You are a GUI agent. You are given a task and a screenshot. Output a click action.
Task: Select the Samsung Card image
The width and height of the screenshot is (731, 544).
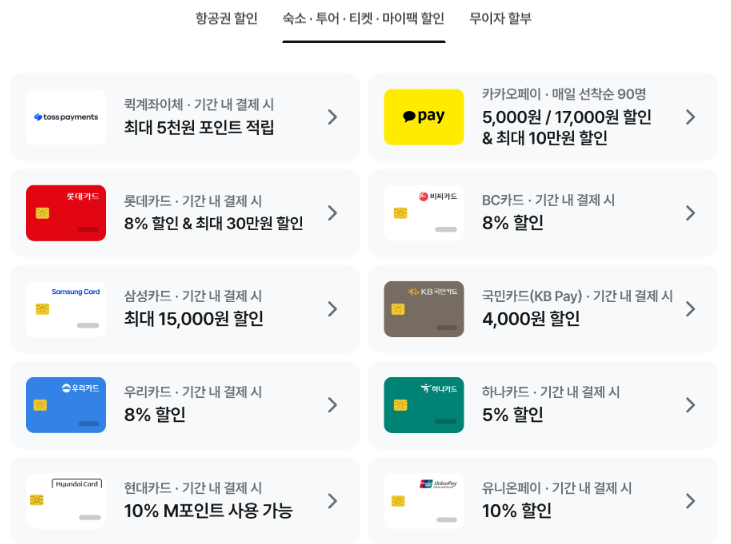pyautogui.click(x=66, y=309)
